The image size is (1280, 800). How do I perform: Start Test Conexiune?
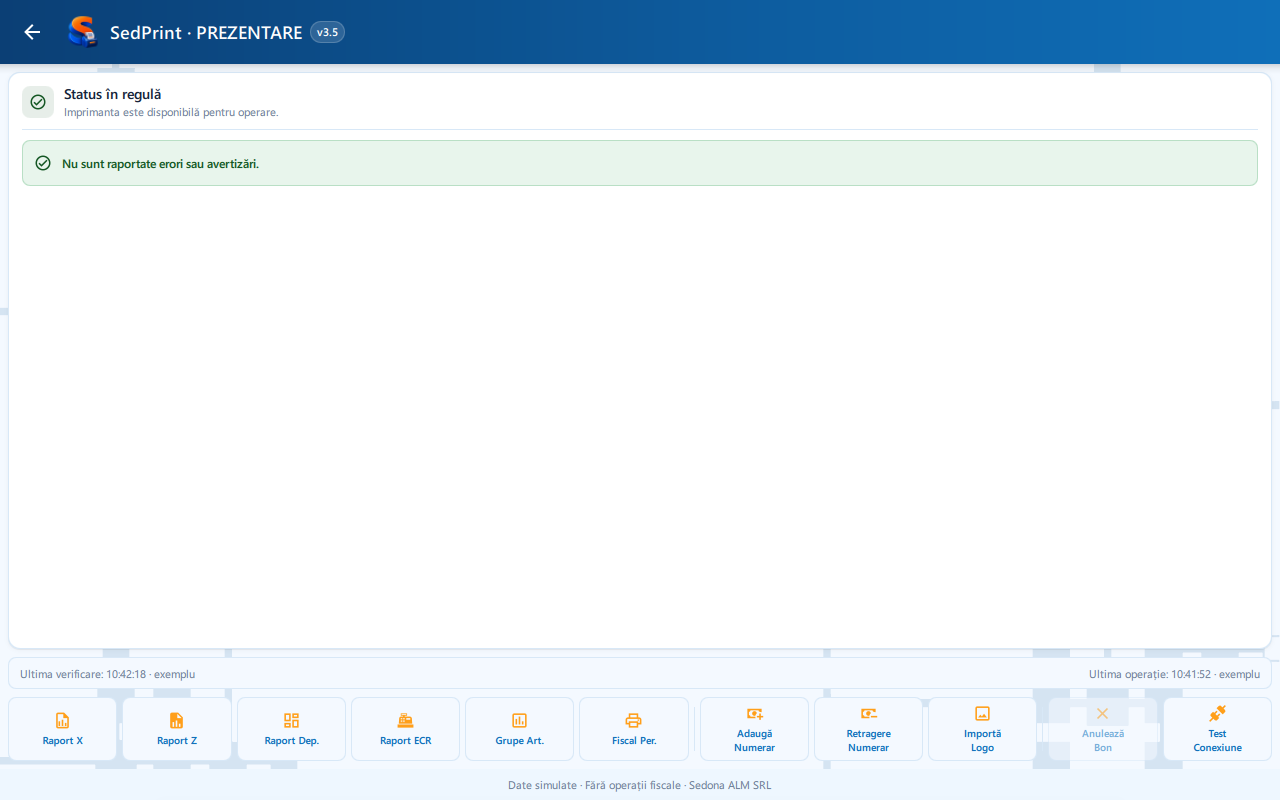click(1217, 729)
